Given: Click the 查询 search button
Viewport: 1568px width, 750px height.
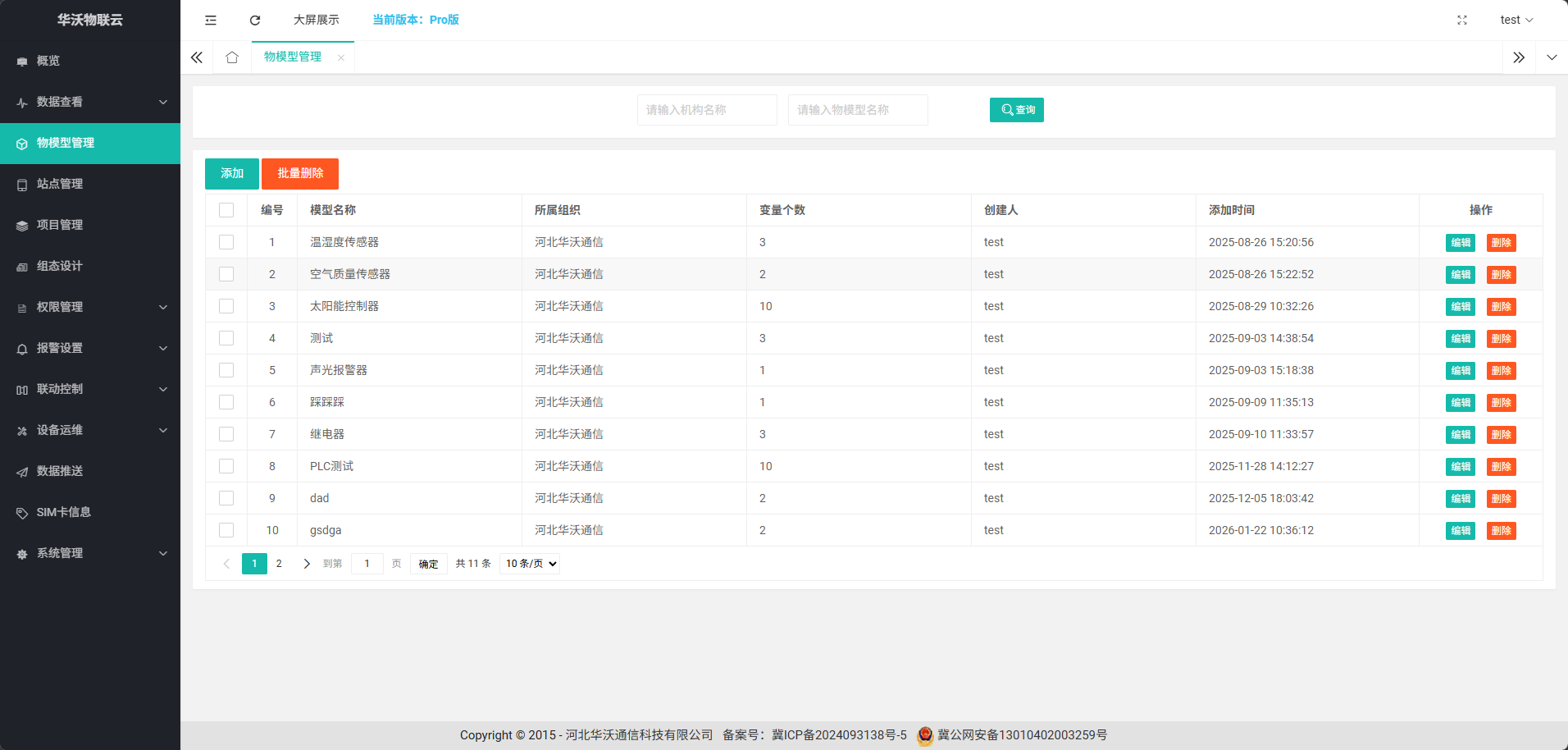Looking at the screenshot, I should [x=1016, y=110].
